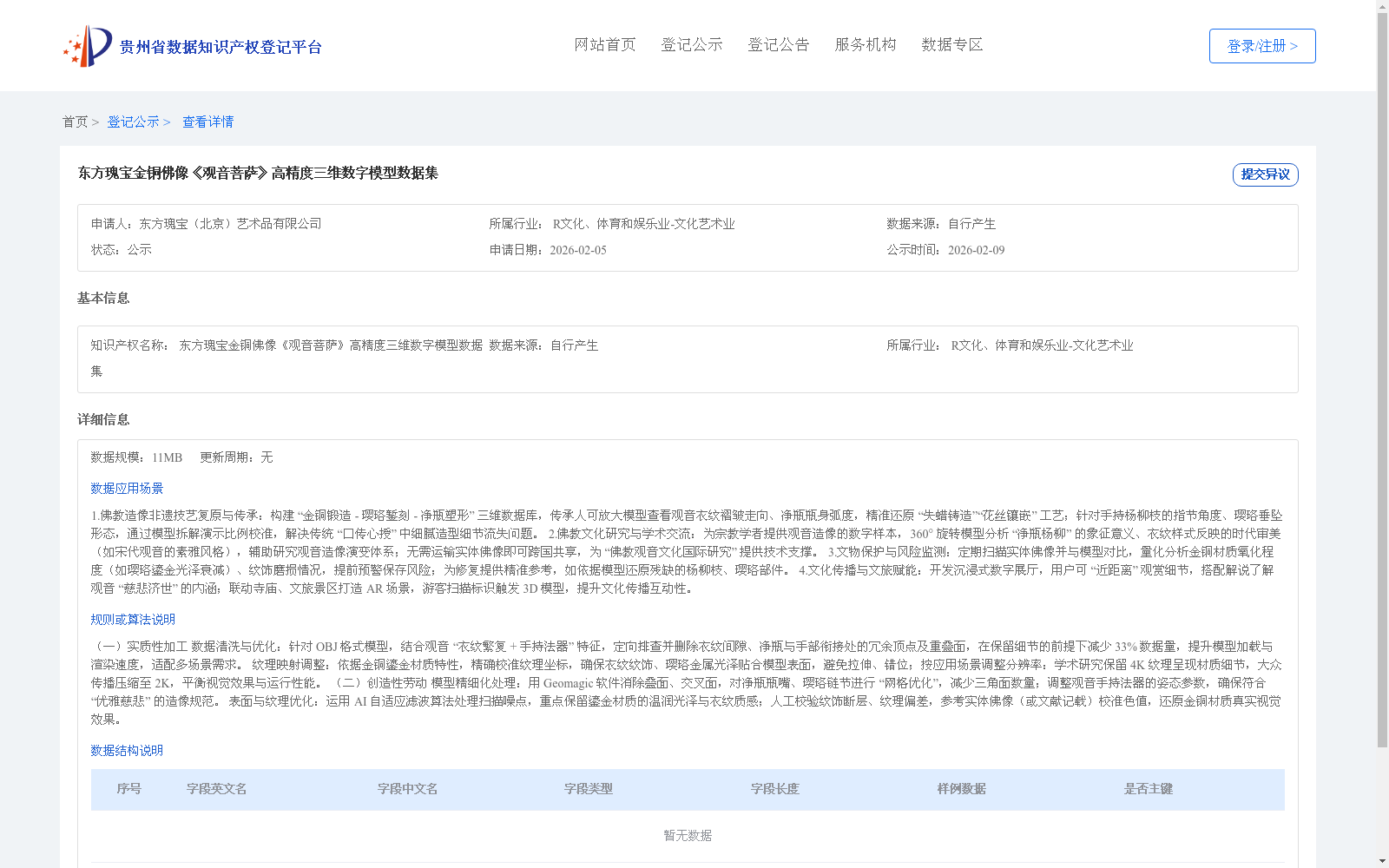Click the scrollbar down arrow
This screenshot has width=1389, height=868.
click(x=1382, y=862)
